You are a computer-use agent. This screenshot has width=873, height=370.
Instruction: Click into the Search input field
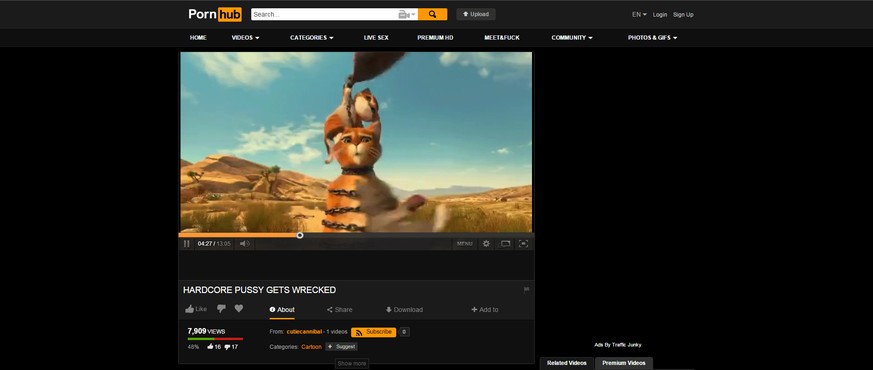pos(325,14)
